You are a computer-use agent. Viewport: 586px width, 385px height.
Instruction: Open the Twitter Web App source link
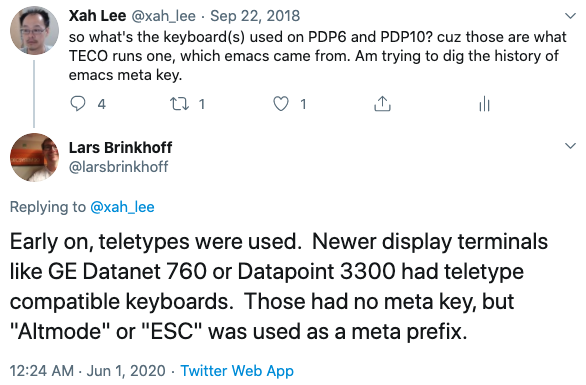[237, 371]
